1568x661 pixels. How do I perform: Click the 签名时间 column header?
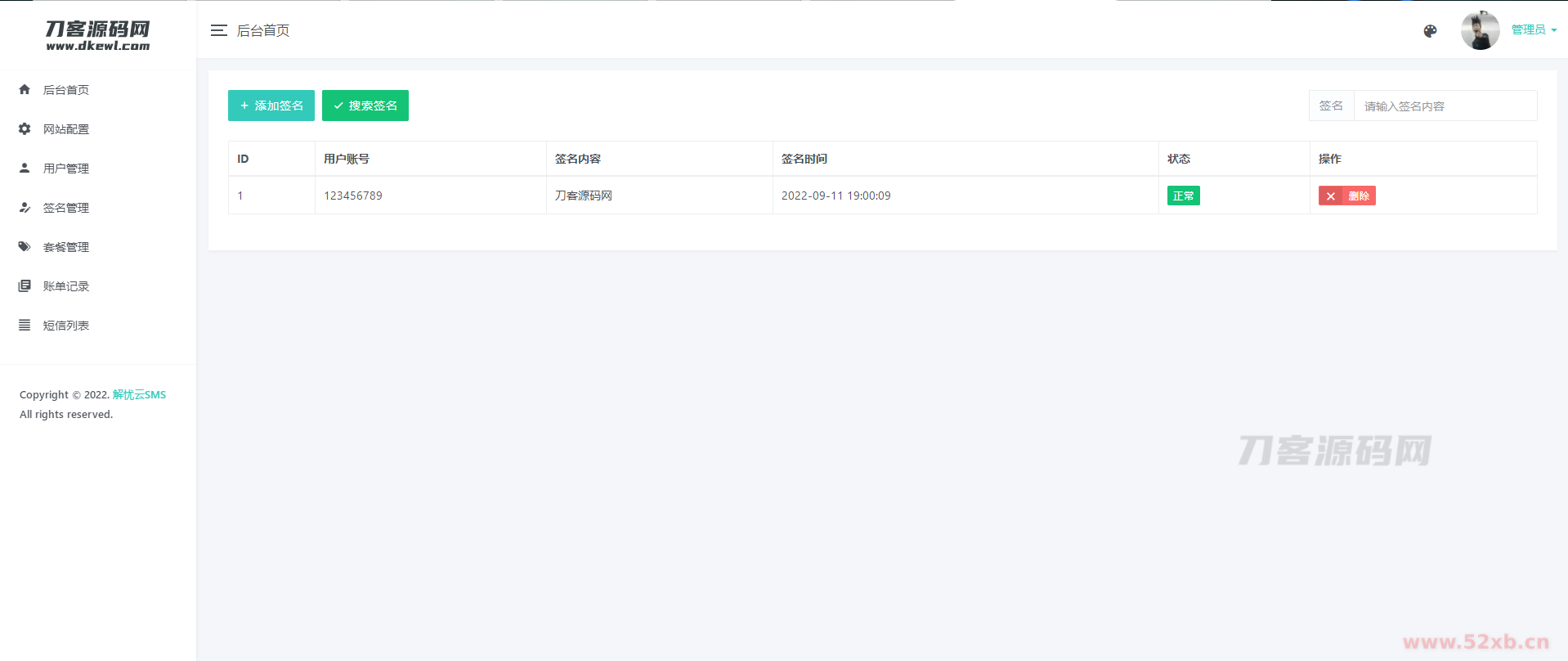(x=804, y=159)
